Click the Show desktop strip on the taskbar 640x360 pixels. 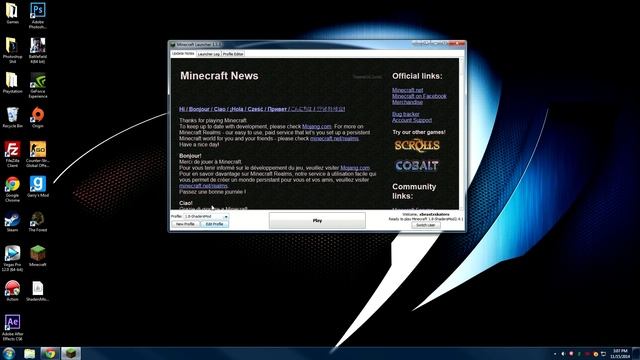636,353
